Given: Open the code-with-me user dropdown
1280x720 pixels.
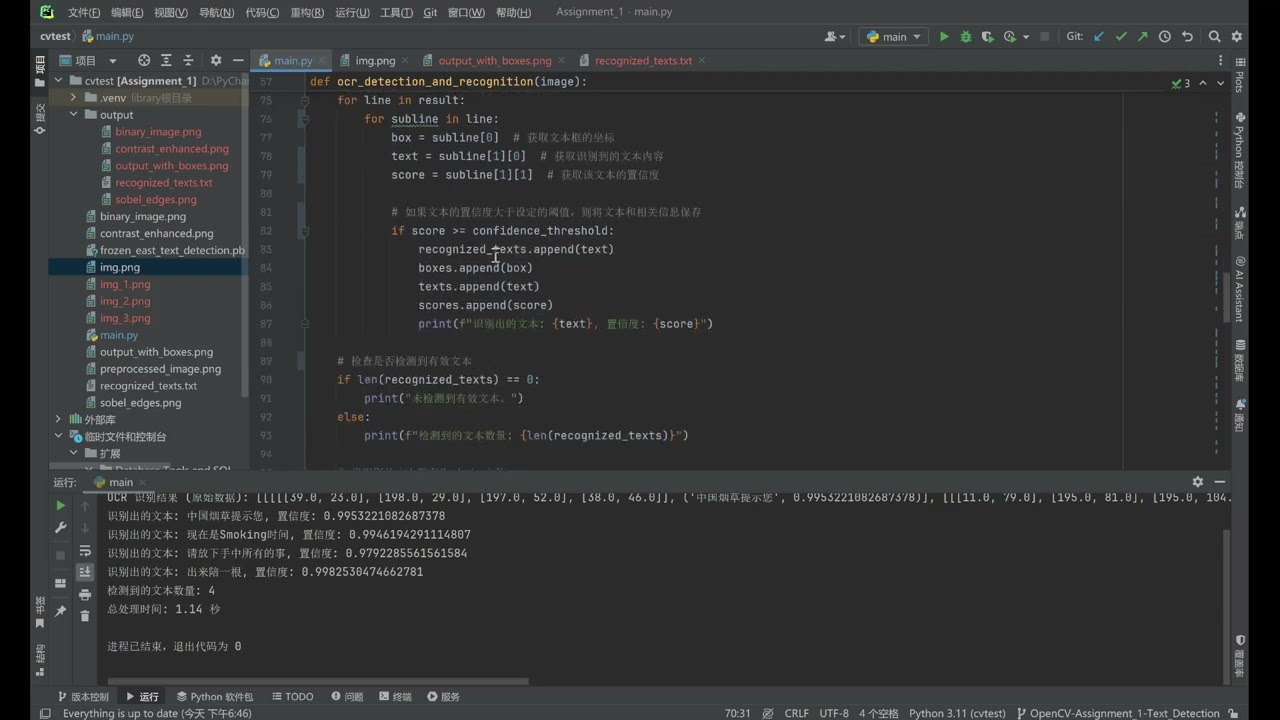Looking at the screenshot, I should (x=835, y=36).
